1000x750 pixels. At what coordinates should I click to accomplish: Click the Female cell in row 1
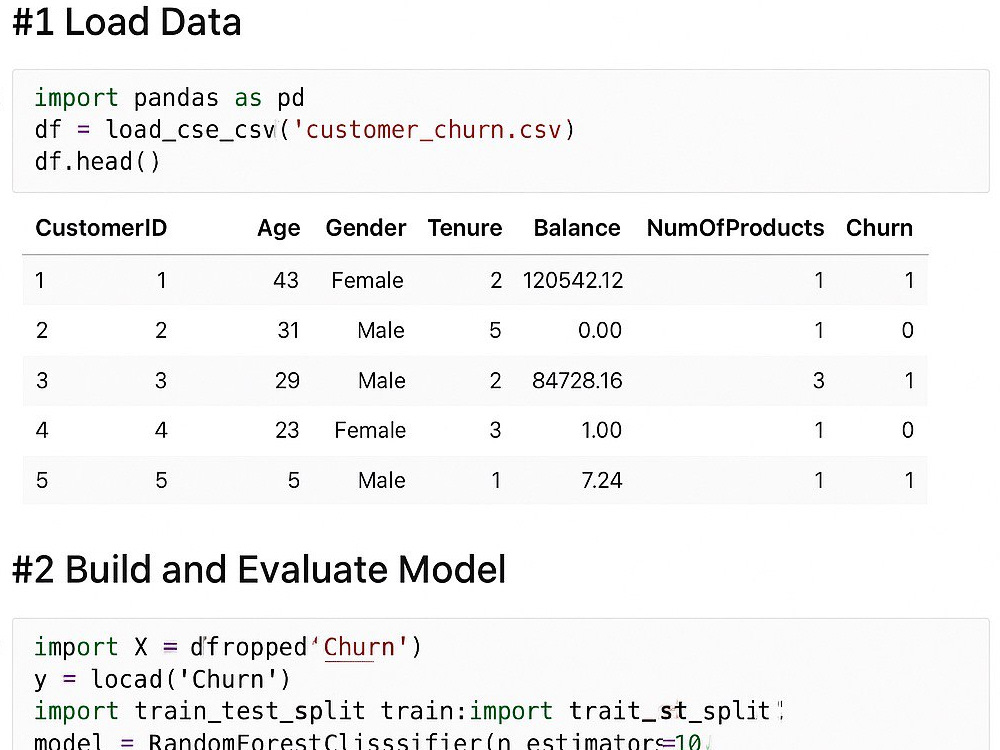point(367,280)
